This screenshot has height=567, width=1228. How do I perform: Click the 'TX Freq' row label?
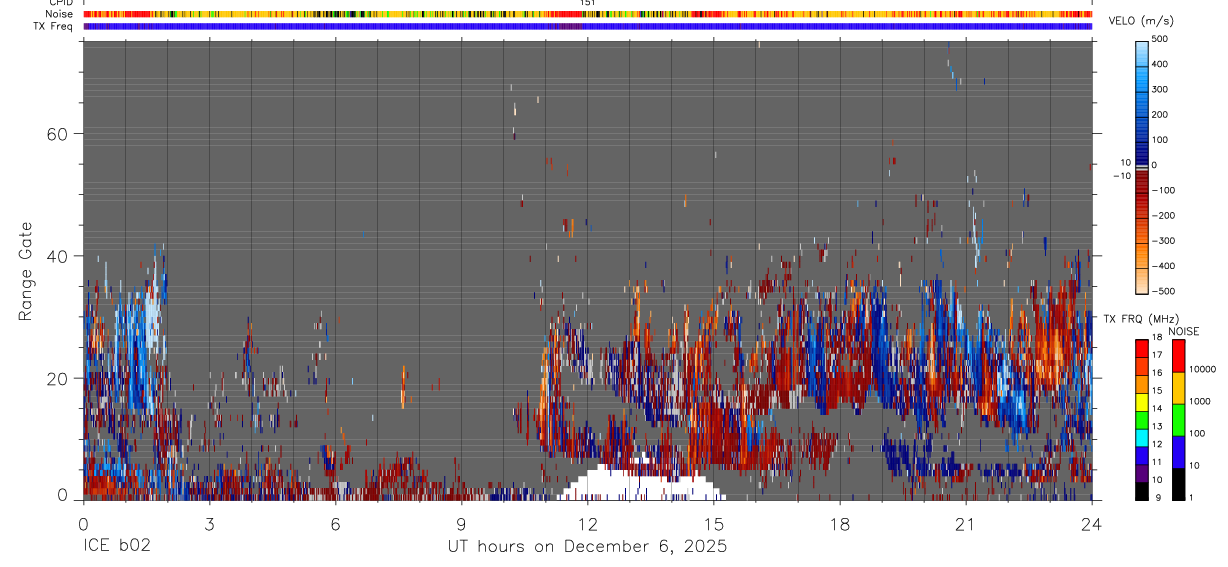(54, 26)
